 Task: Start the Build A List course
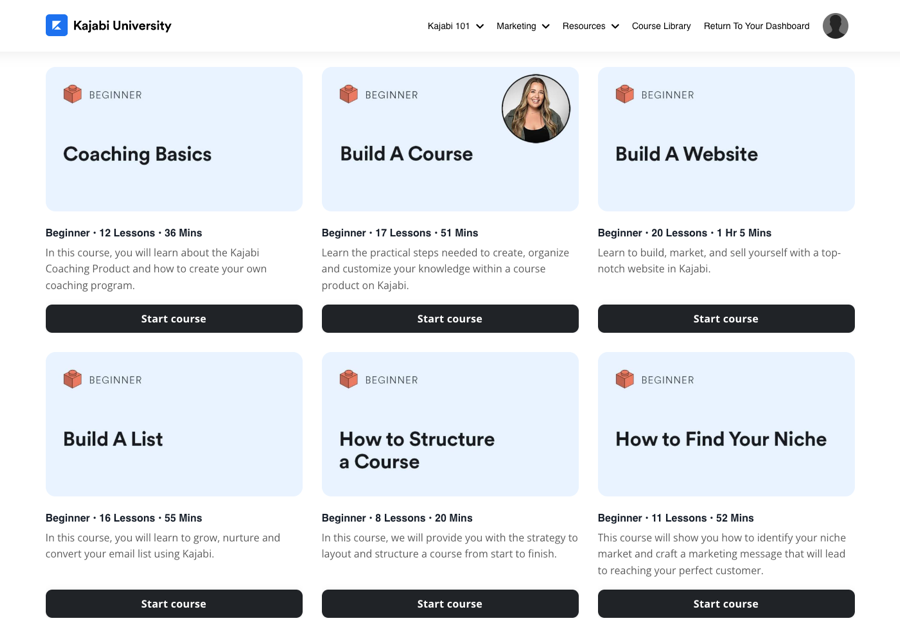point(174,603)
